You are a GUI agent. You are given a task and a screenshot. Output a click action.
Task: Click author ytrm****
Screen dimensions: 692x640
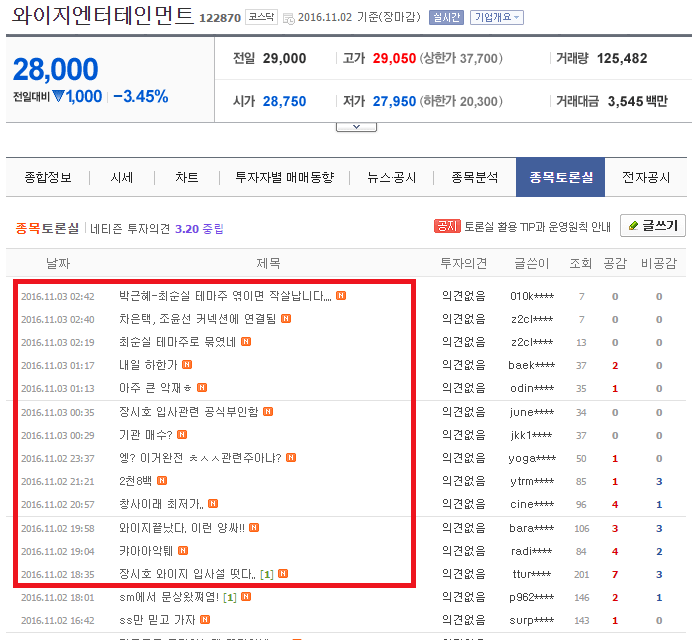point(532,482)
